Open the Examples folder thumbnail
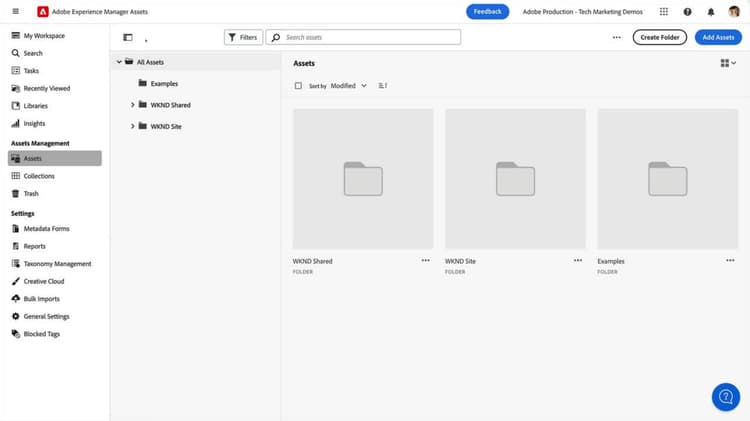Viewport: 750px width, 421px height. click(x=668, y=179)
